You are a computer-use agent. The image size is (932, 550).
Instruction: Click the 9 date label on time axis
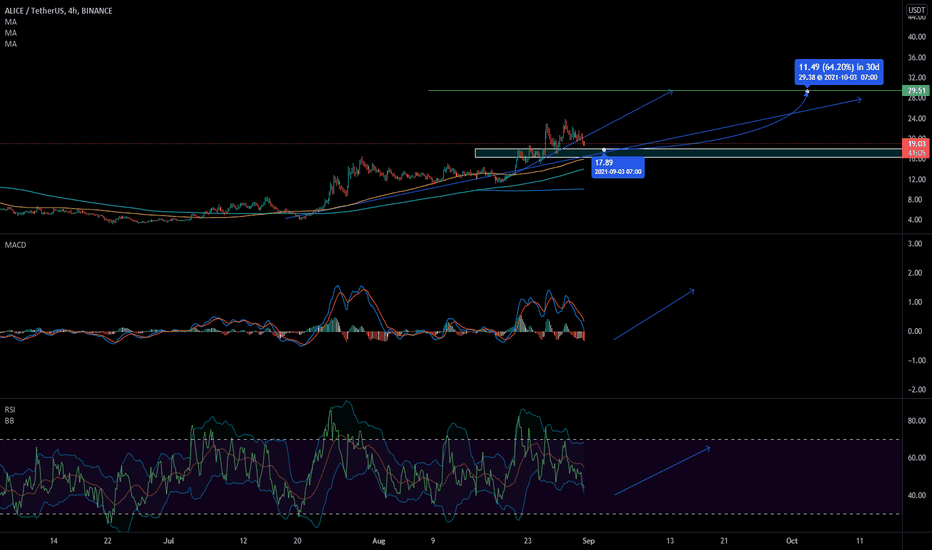coord(433,541)
